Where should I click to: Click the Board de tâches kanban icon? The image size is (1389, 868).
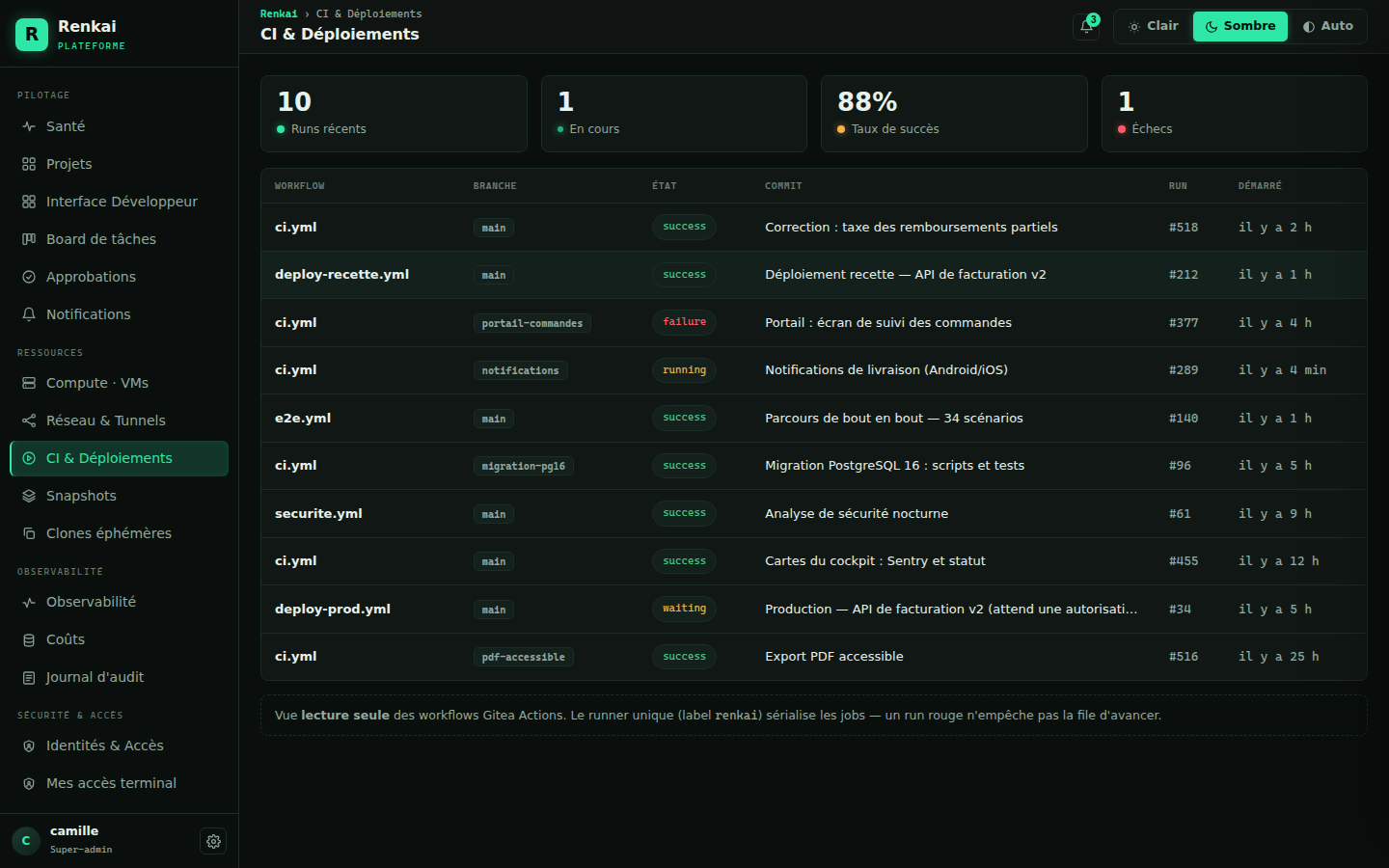[29, 239]
